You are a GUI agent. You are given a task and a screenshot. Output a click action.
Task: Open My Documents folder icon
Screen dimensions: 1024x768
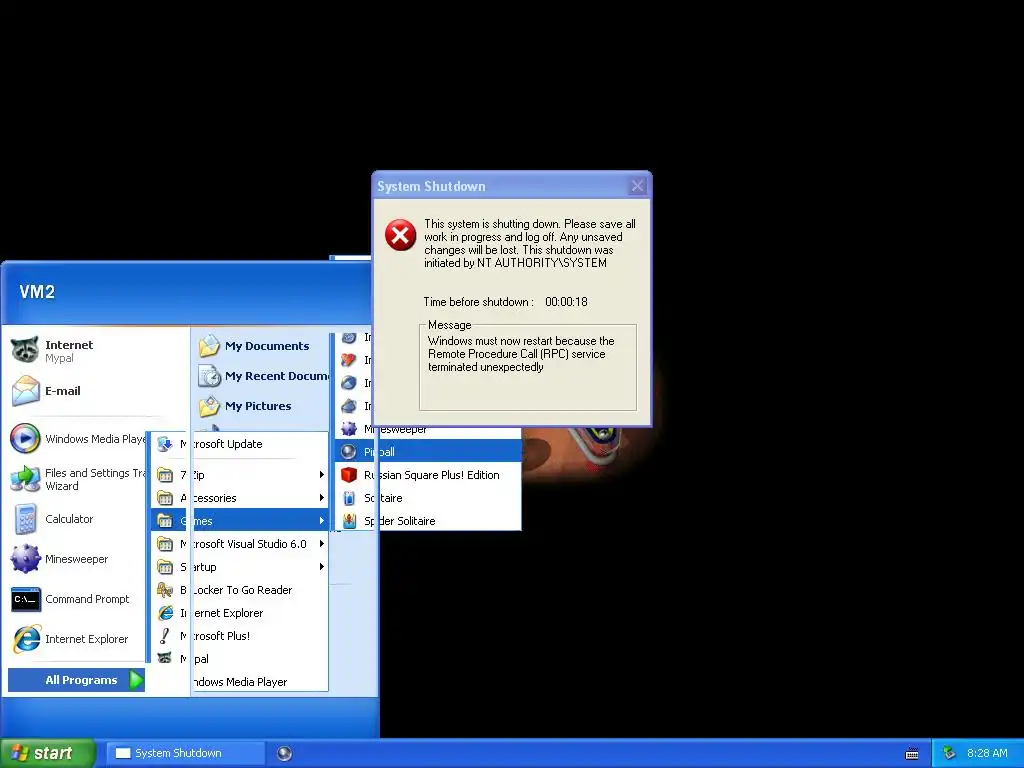209,346
